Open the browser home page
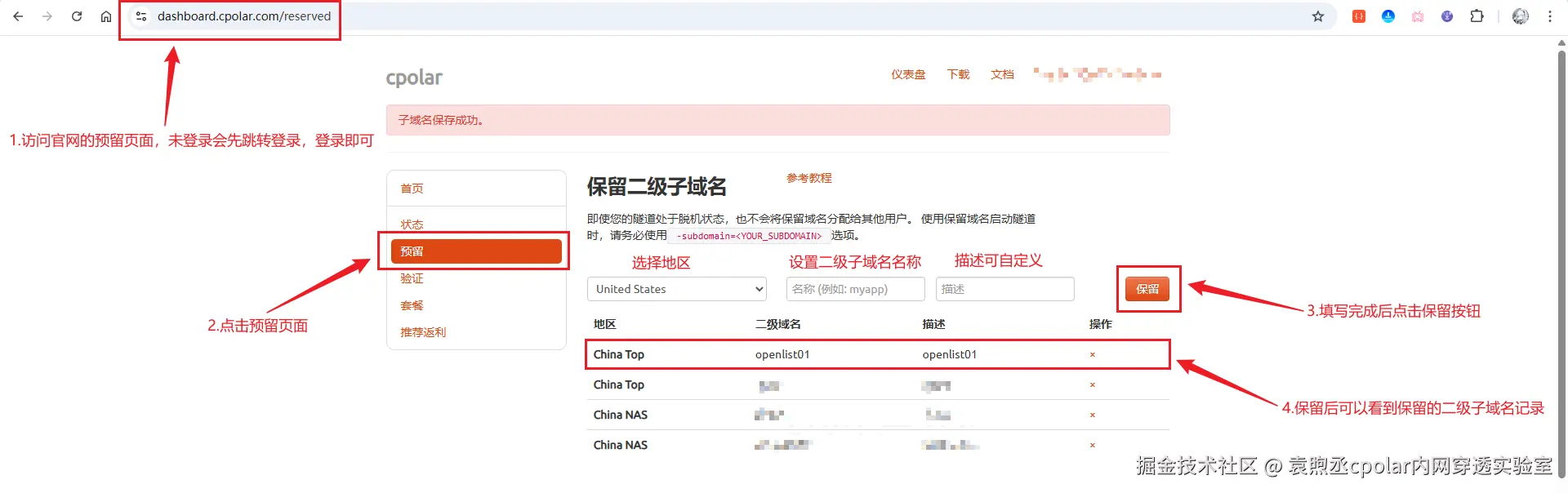The width and height of the screenshot is (1568, 493). [x=106, y=16]
